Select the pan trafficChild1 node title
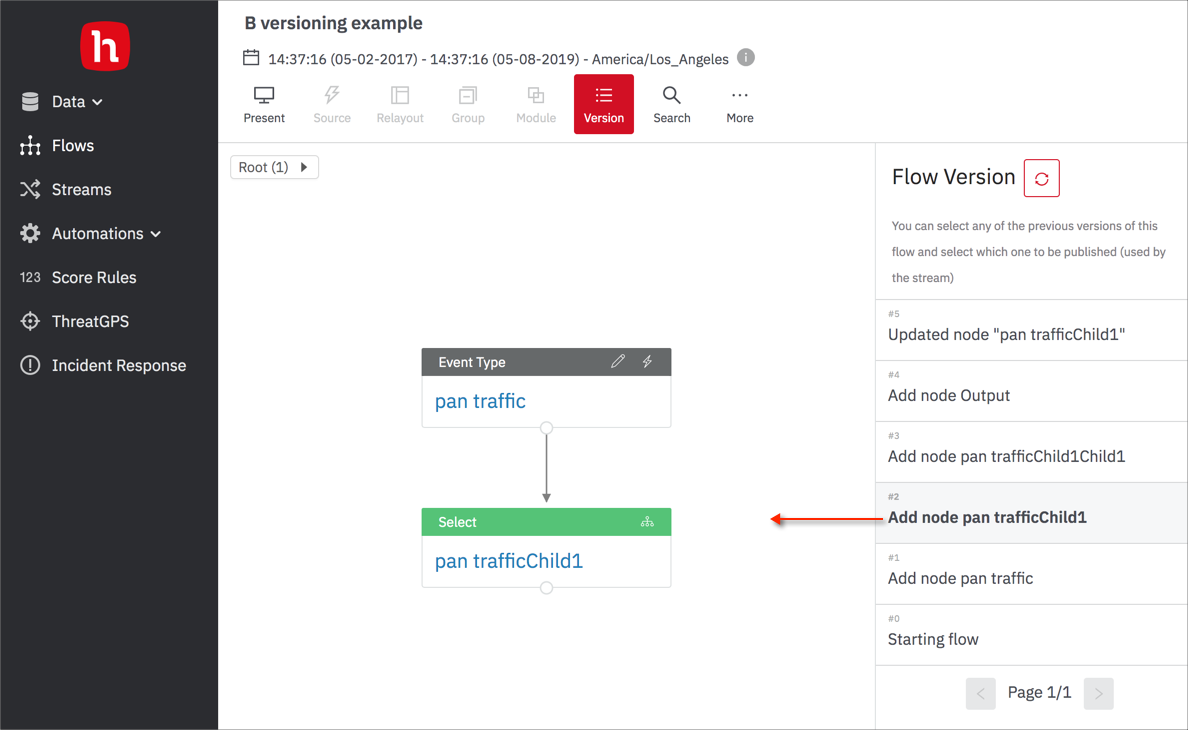The width and height of the screenshot is (1188, 730). (509, 561)
